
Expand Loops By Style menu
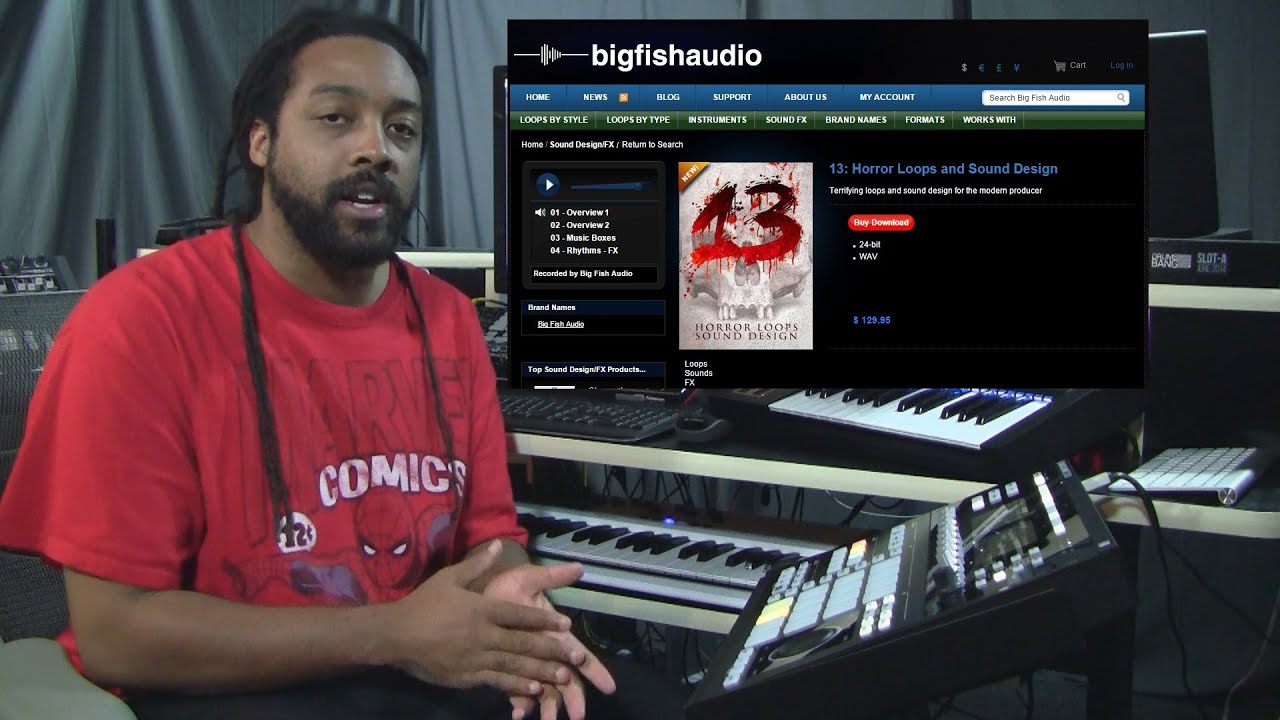pos(554,120)
